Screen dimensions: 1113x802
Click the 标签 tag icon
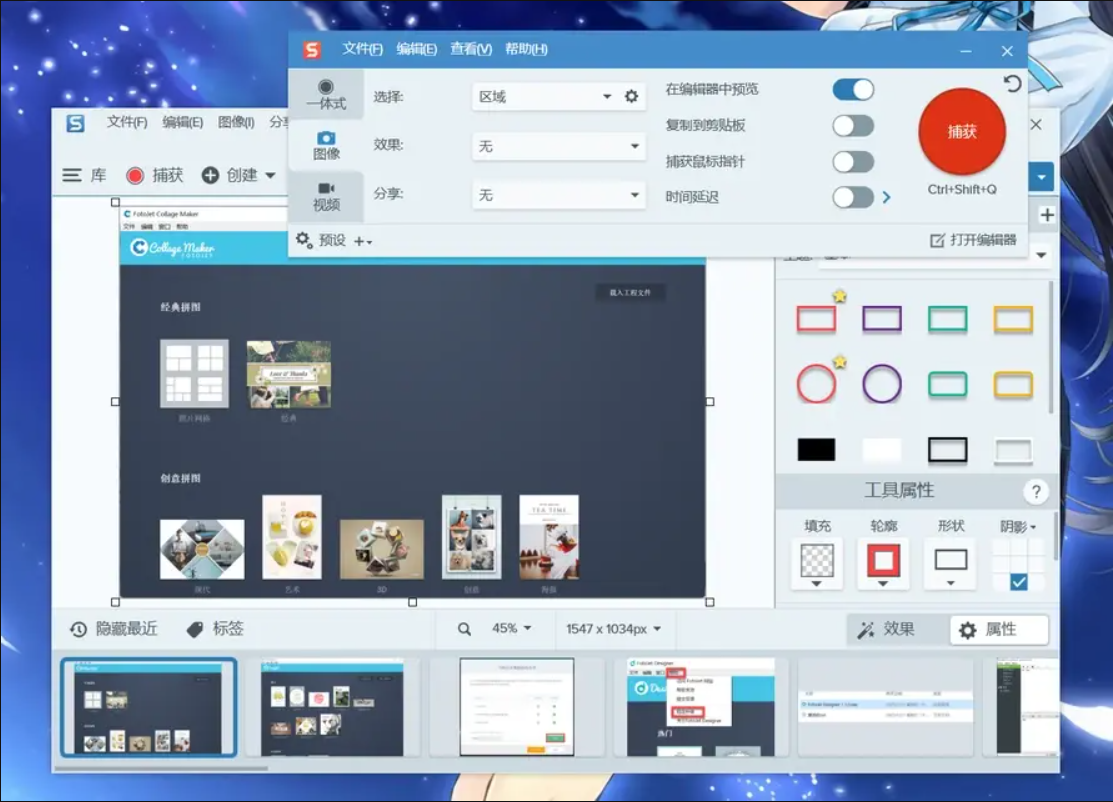coord(196,629)
